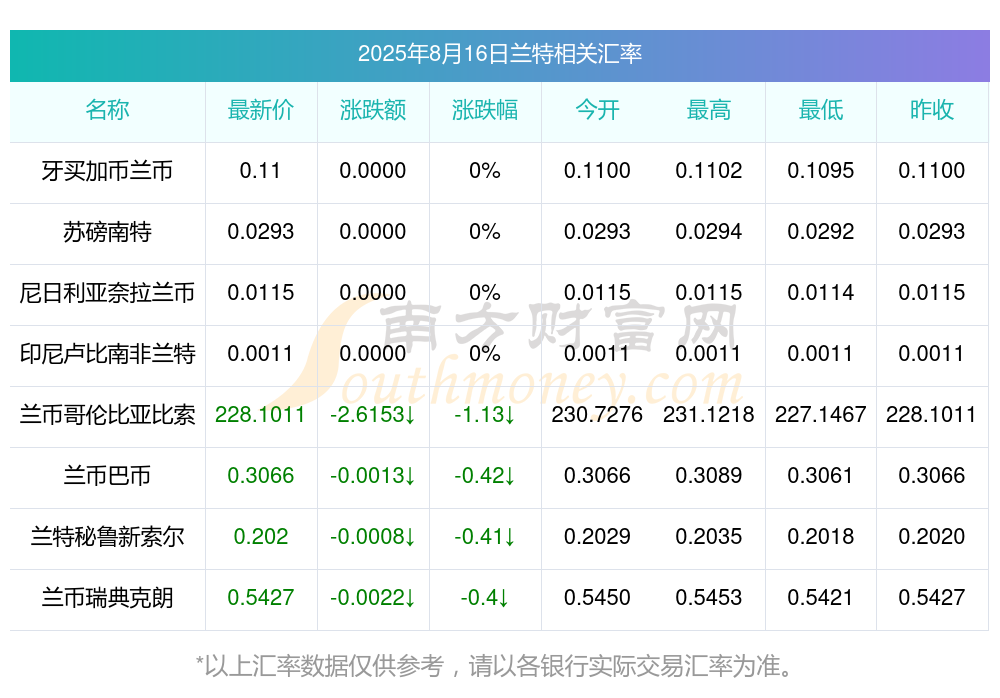Screen dimensions: 1000x698
Task: Select the 最新价 column header
Action: [x=261, y=110]
